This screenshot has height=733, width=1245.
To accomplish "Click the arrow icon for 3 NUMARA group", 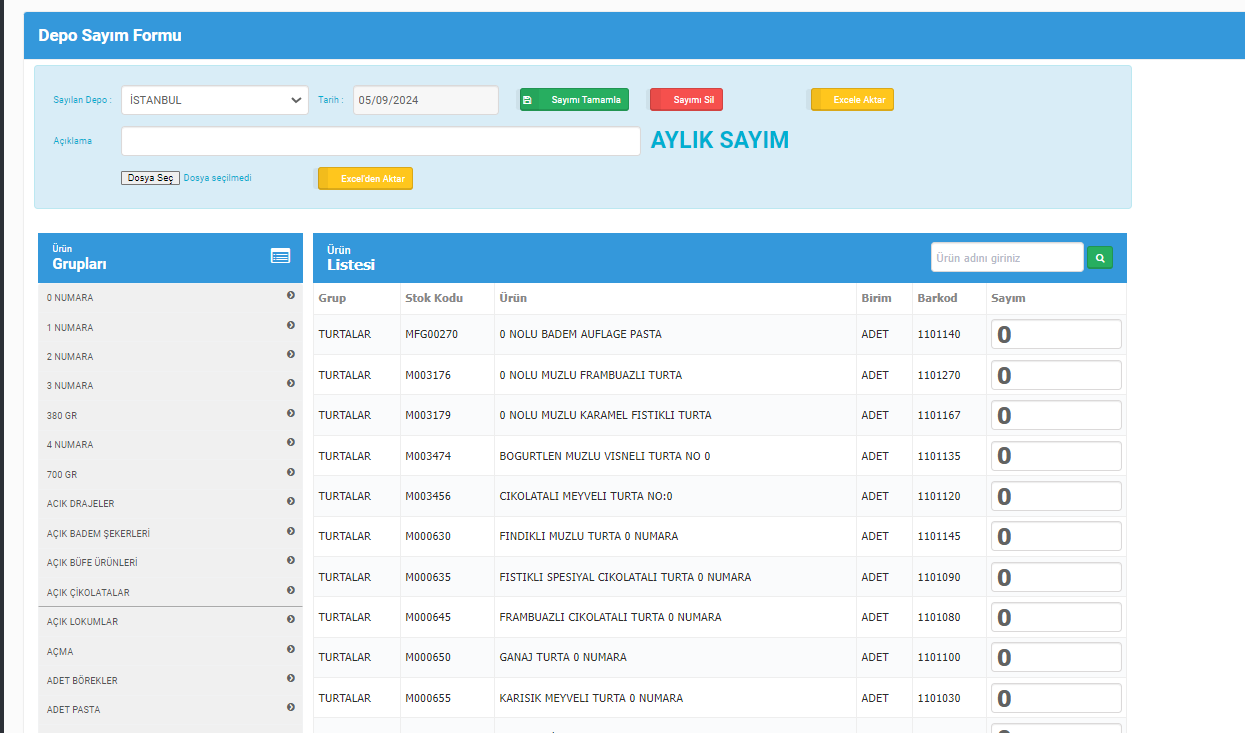I will [291, 383].
